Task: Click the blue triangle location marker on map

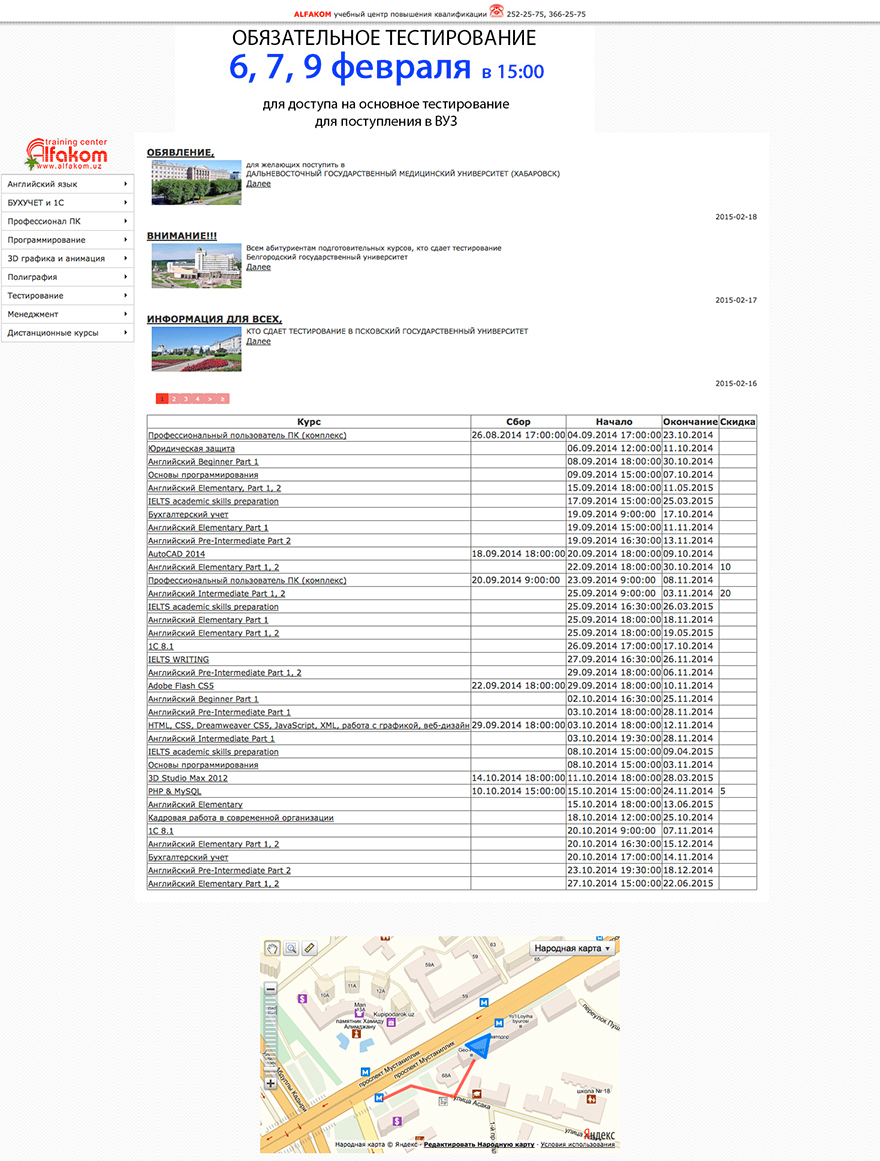Action: tap(480, 1046)
